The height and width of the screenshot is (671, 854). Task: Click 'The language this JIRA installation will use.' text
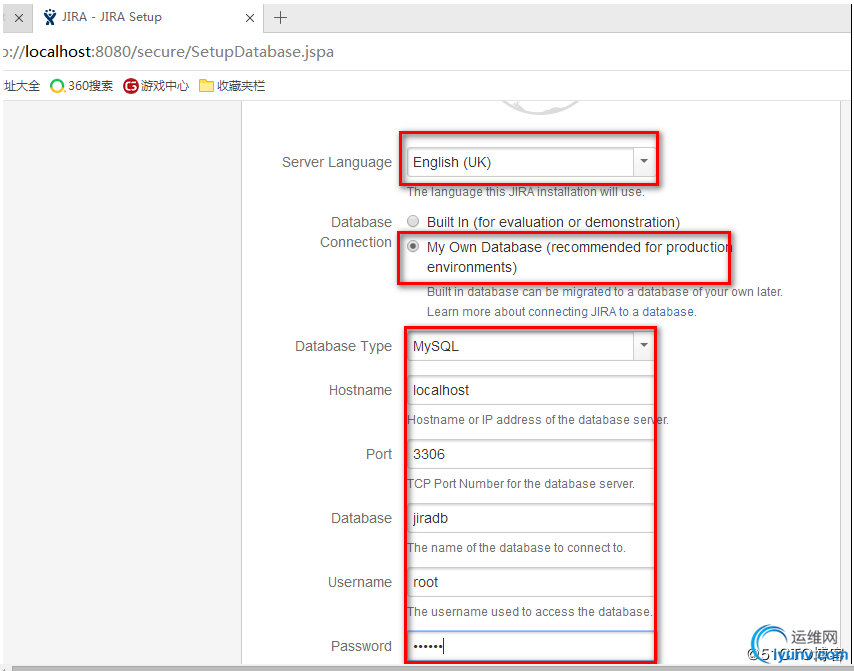526,192
